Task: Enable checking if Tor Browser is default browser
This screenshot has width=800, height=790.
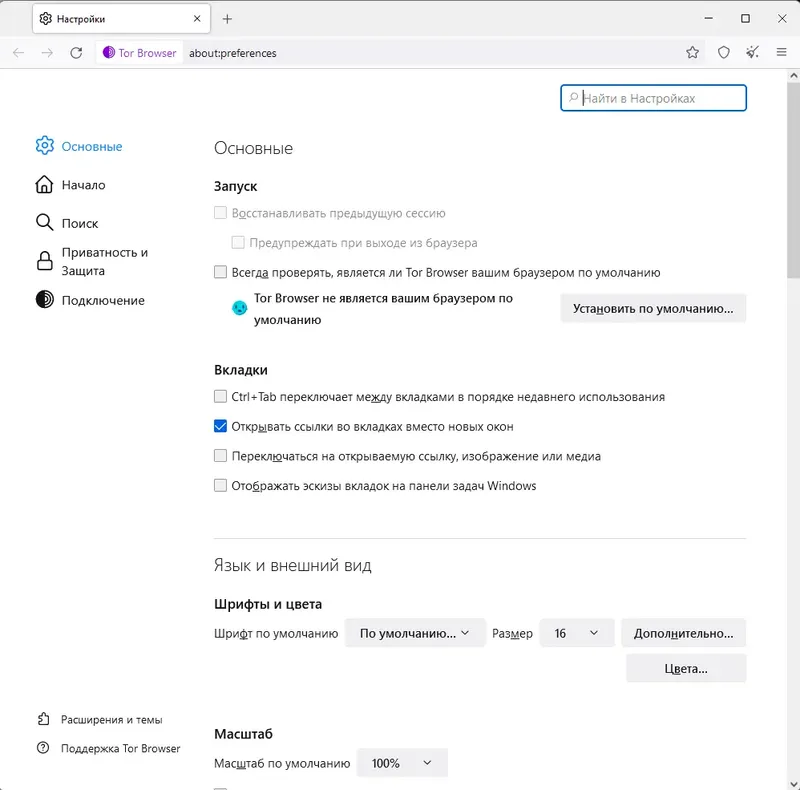Action: coord(218,271)
